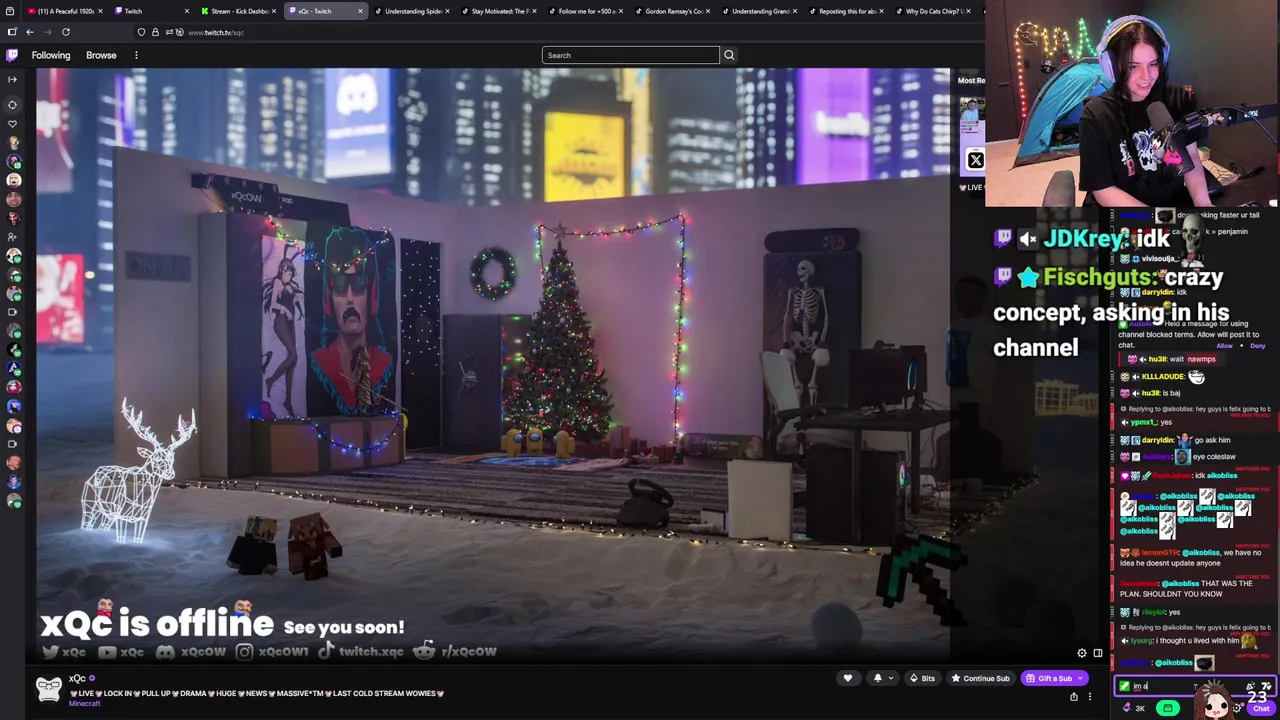
Task: Click the share icon below Gift a Sub
Action: click(x=1074, y=697)
